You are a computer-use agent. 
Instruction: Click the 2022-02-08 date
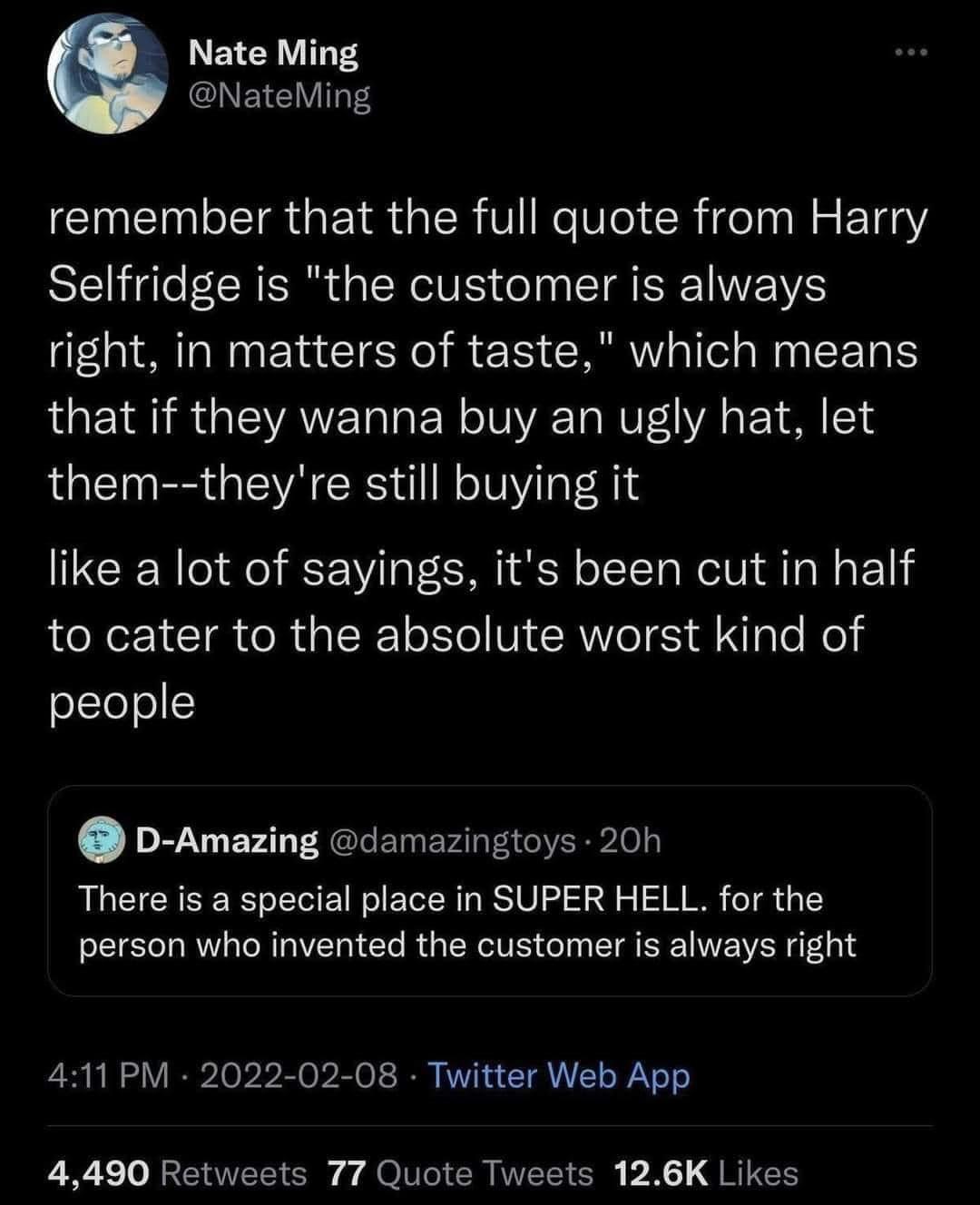point(299,1075)
